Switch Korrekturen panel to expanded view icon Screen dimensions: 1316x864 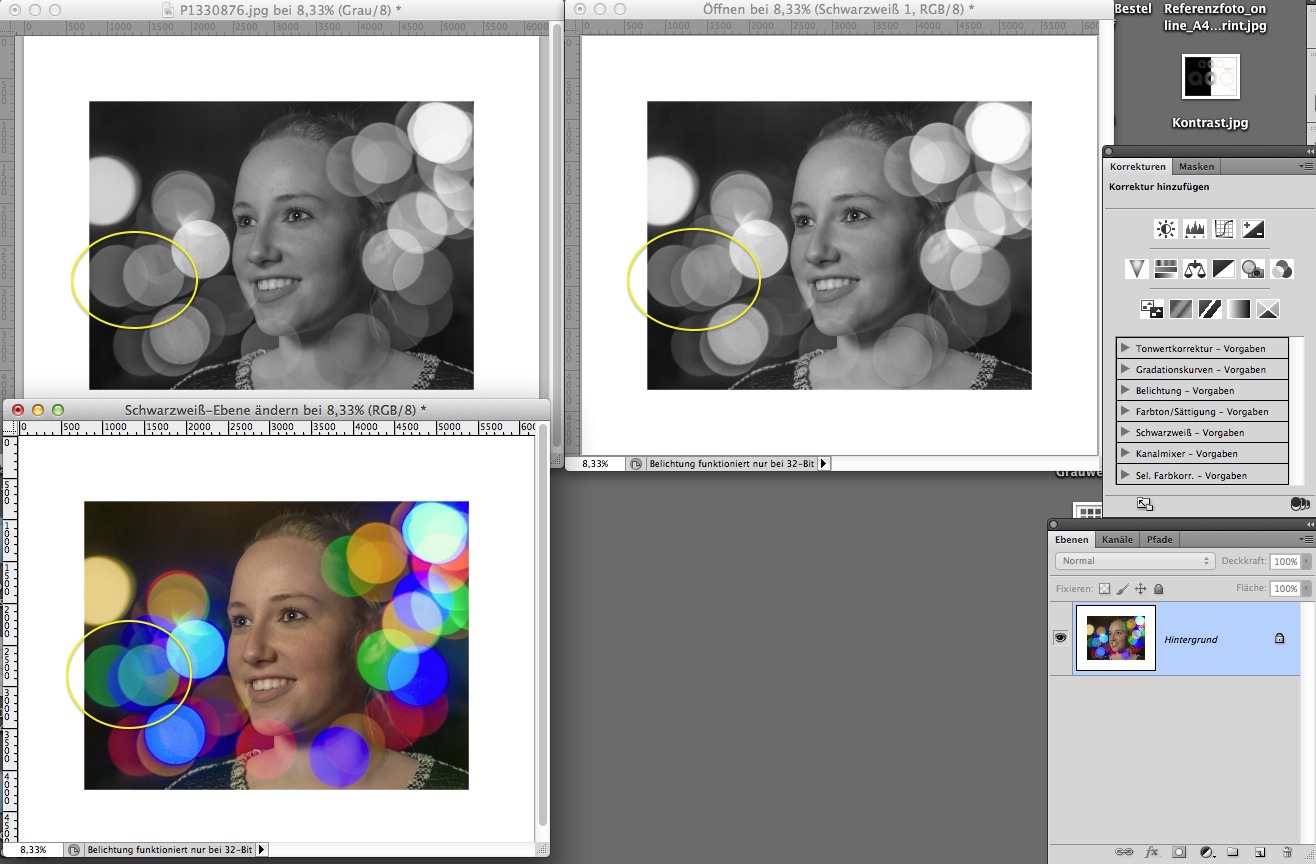(1145, 504)
